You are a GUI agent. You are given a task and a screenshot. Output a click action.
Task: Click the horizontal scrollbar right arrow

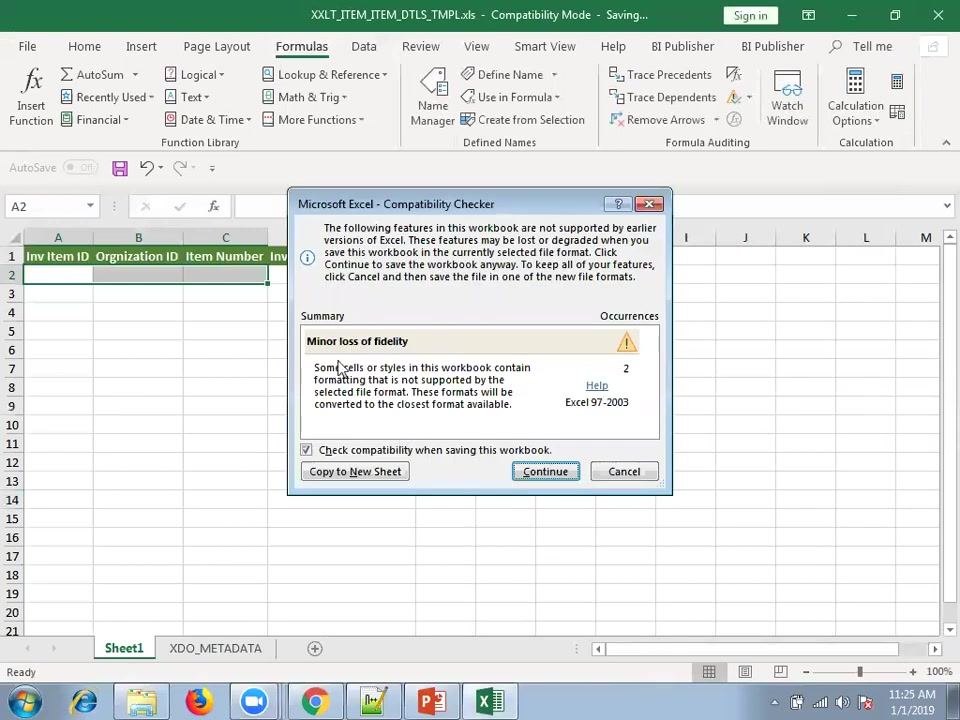pos(934,649)
